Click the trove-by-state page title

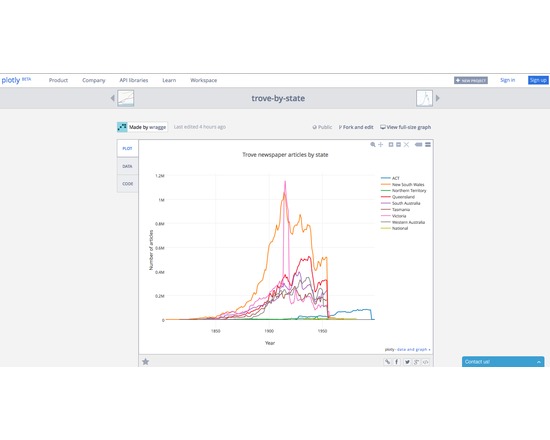[x=278, y=98]
